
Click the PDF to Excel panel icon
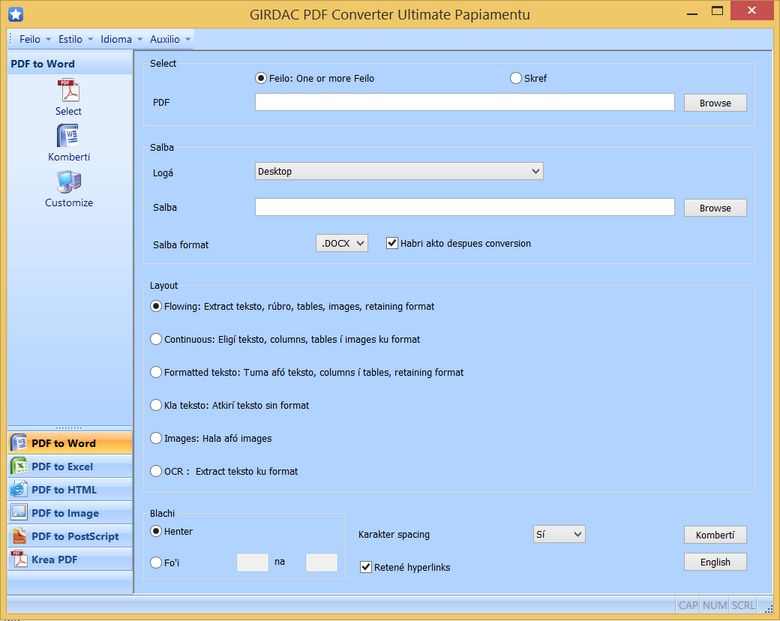[19, 466]
